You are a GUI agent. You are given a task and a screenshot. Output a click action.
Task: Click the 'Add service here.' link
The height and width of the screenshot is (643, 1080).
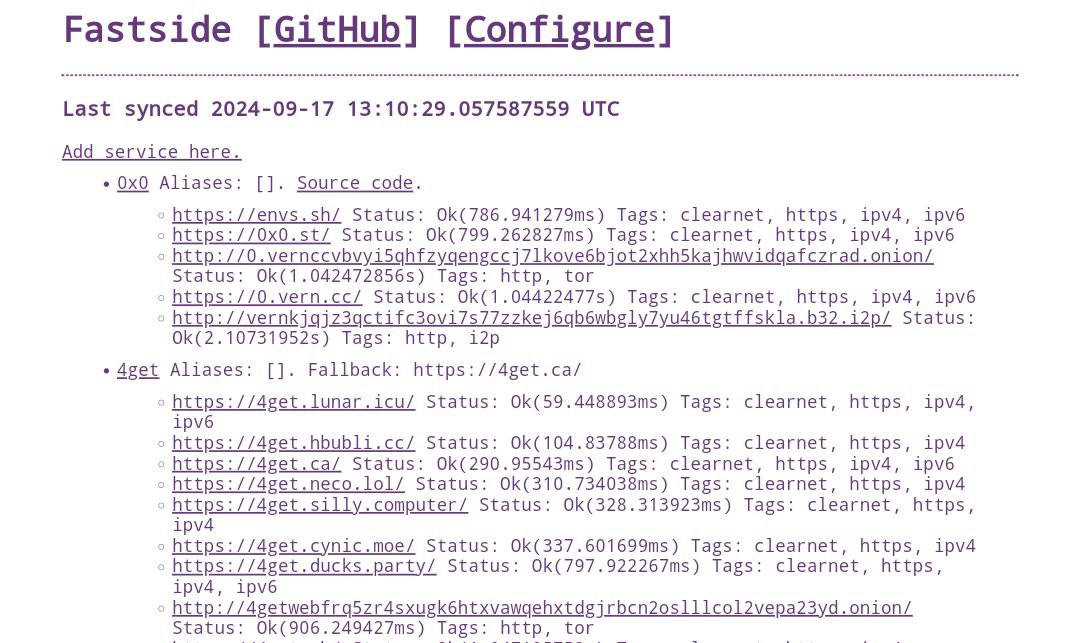(151, 152)
